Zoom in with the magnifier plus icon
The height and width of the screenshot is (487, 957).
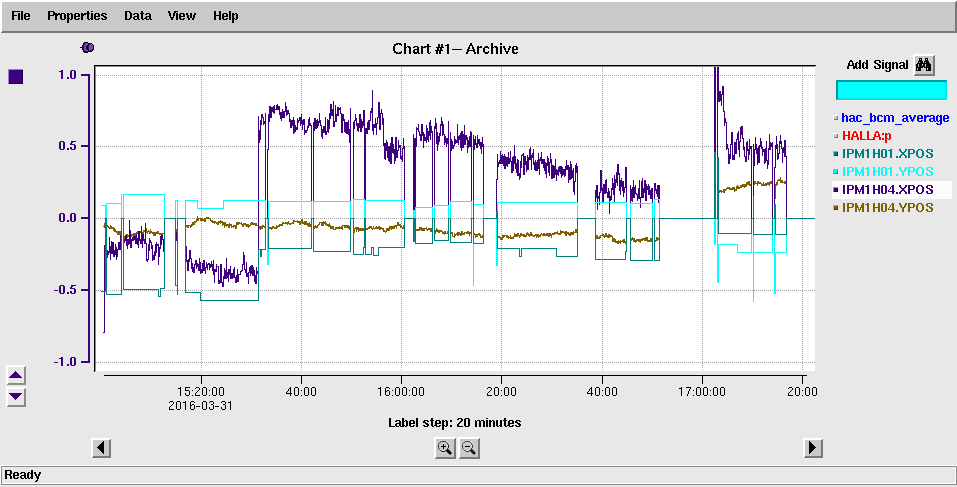coord(445,448)
